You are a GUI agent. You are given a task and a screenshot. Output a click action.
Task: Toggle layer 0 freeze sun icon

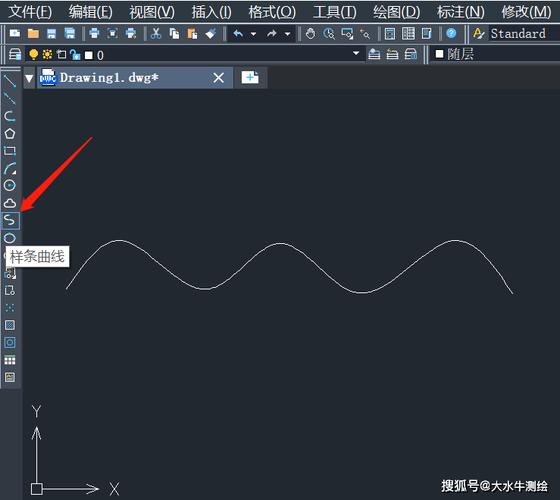pos(47,54)
